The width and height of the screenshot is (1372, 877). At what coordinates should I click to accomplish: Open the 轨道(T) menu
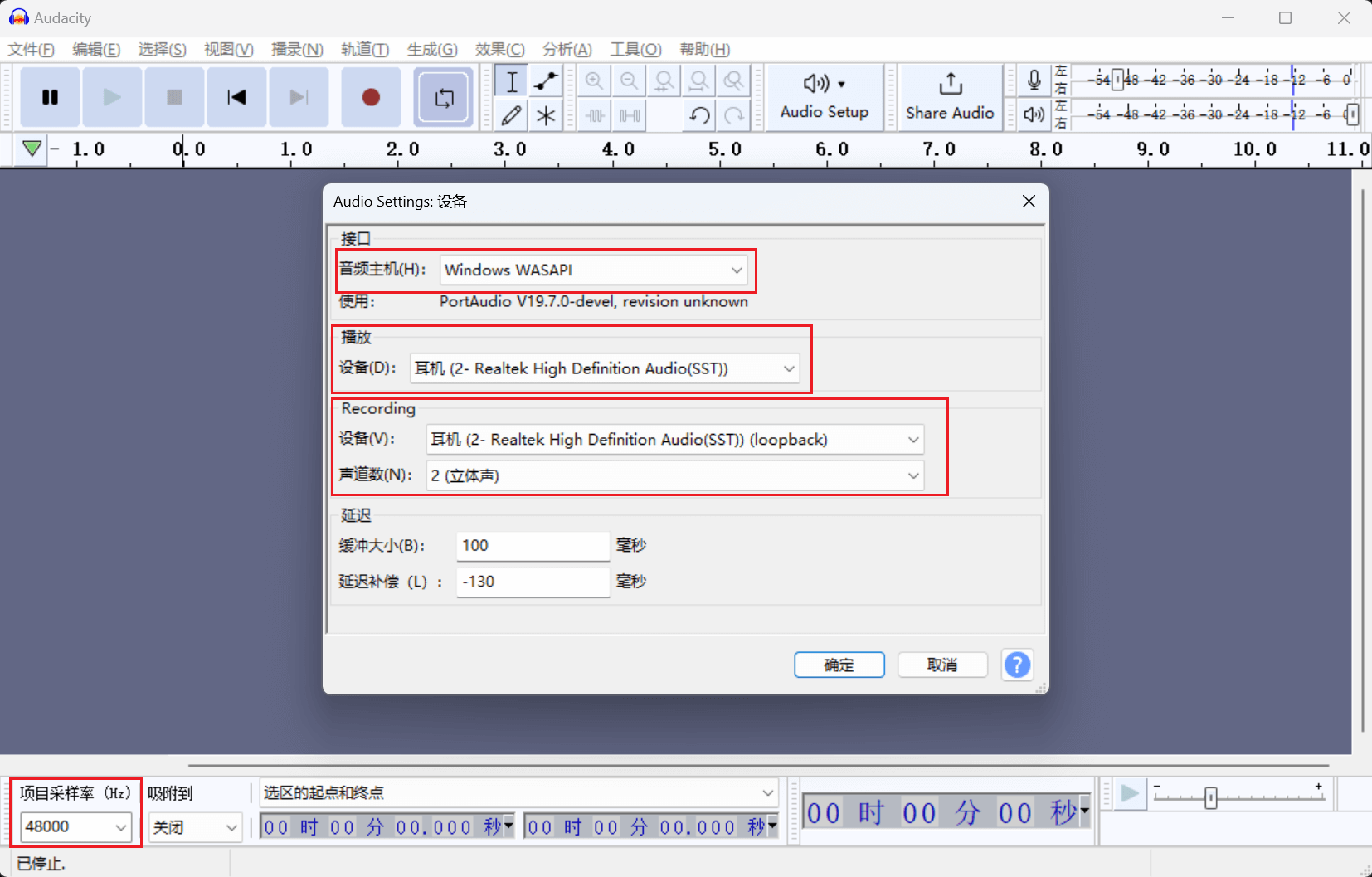pyautogui.click(x=365, y=50)
